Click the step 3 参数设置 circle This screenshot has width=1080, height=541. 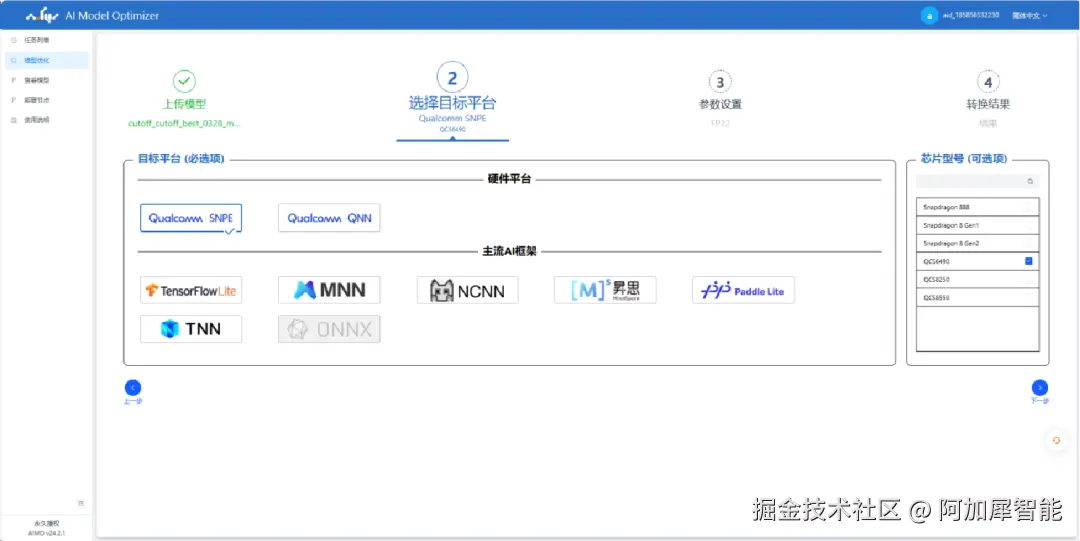point(720,82)
